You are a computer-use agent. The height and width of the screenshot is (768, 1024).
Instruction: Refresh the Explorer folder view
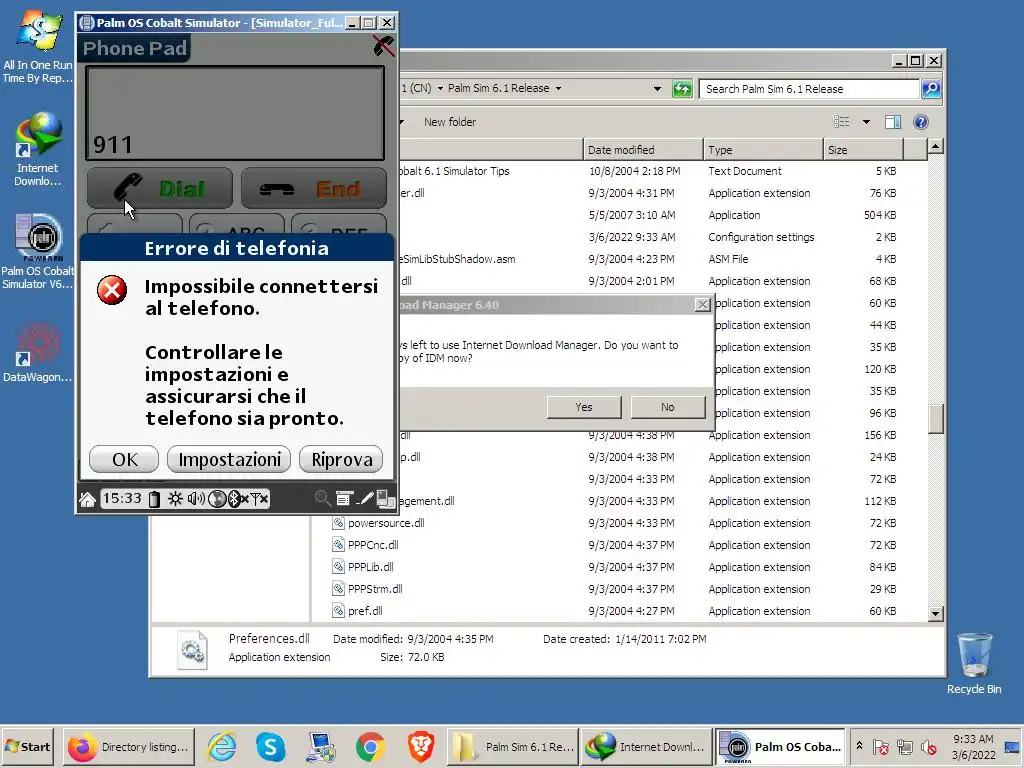pos(682,89)
